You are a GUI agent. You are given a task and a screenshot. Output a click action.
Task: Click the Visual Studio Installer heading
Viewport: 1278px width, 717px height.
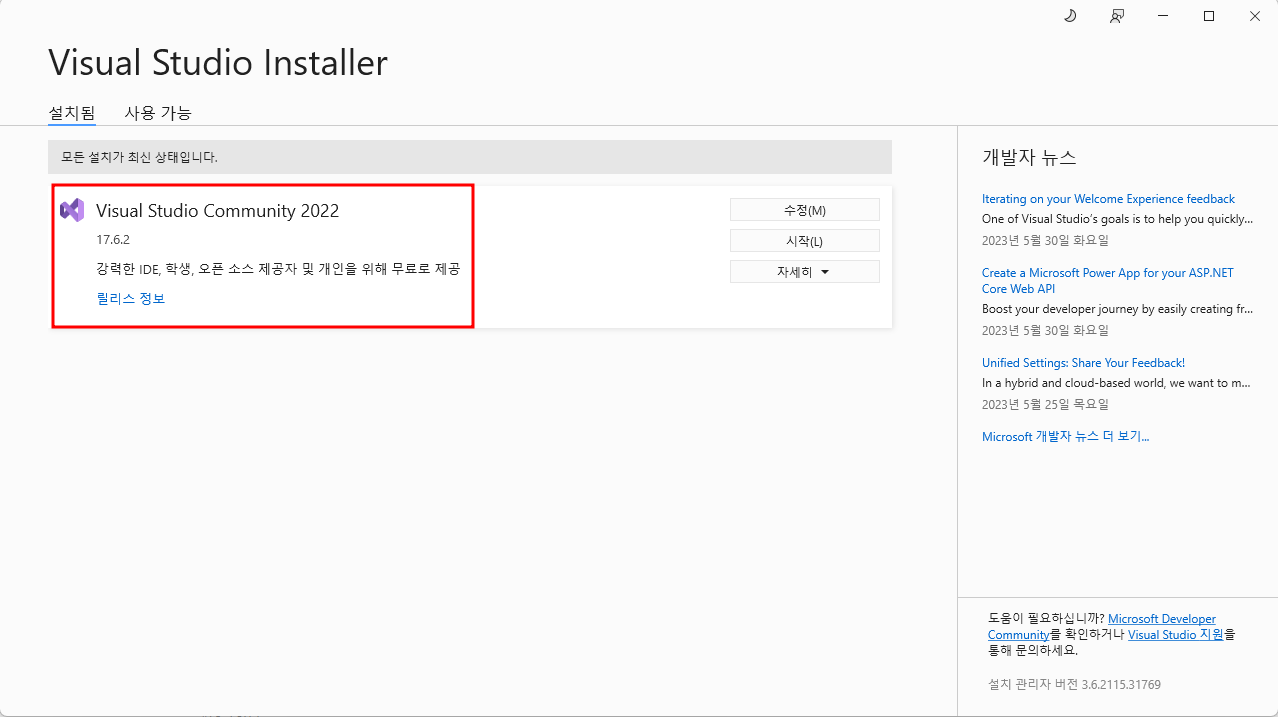point(218,63)
